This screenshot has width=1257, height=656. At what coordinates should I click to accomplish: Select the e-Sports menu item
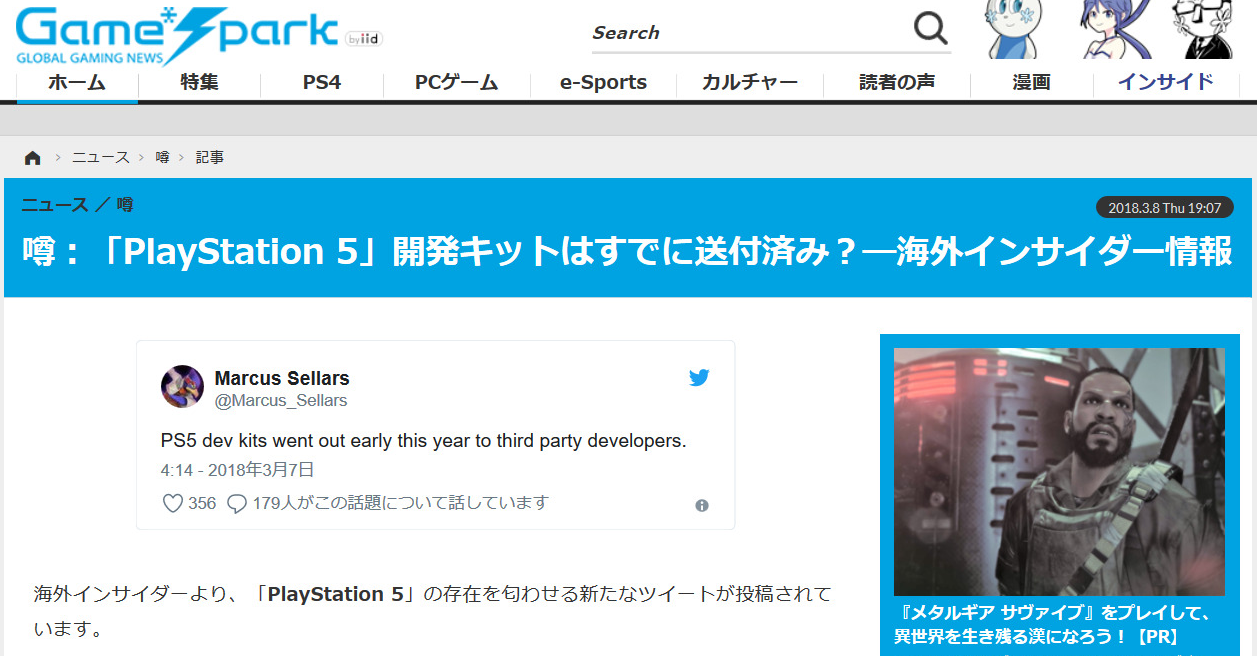[x=603, y=83]
